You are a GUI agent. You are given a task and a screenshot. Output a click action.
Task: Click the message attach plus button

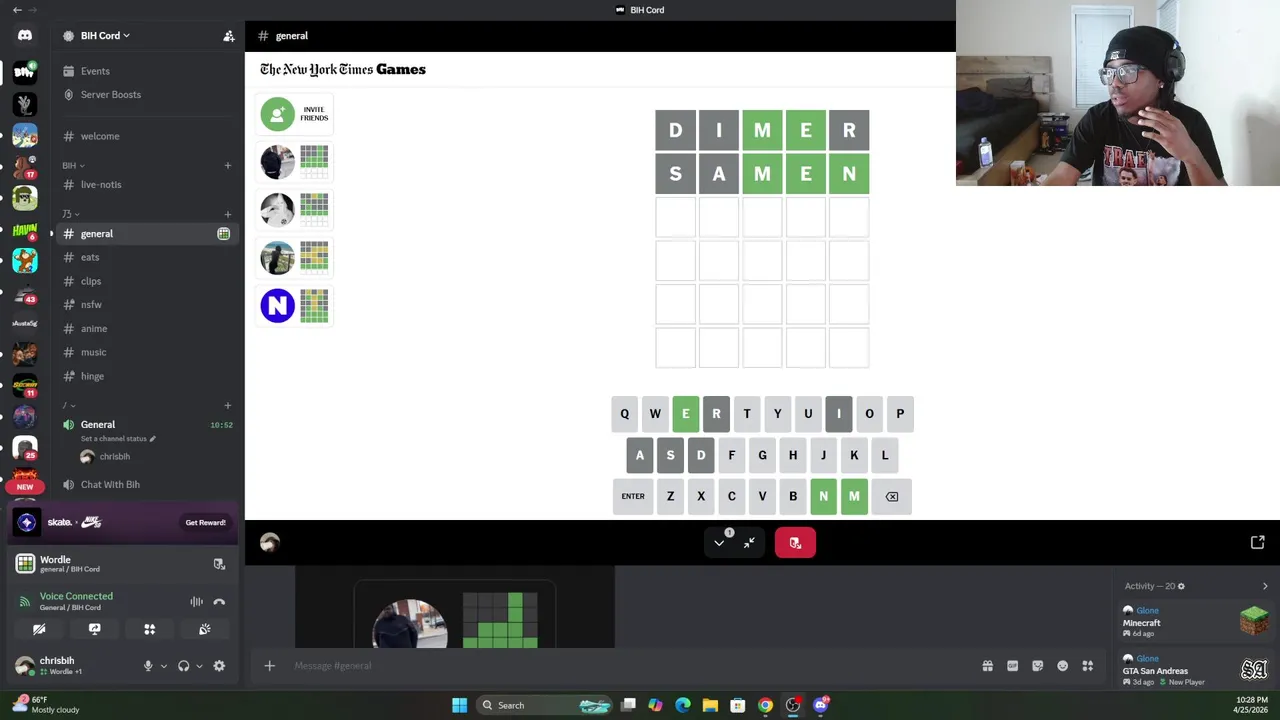[x=269, y=666]
